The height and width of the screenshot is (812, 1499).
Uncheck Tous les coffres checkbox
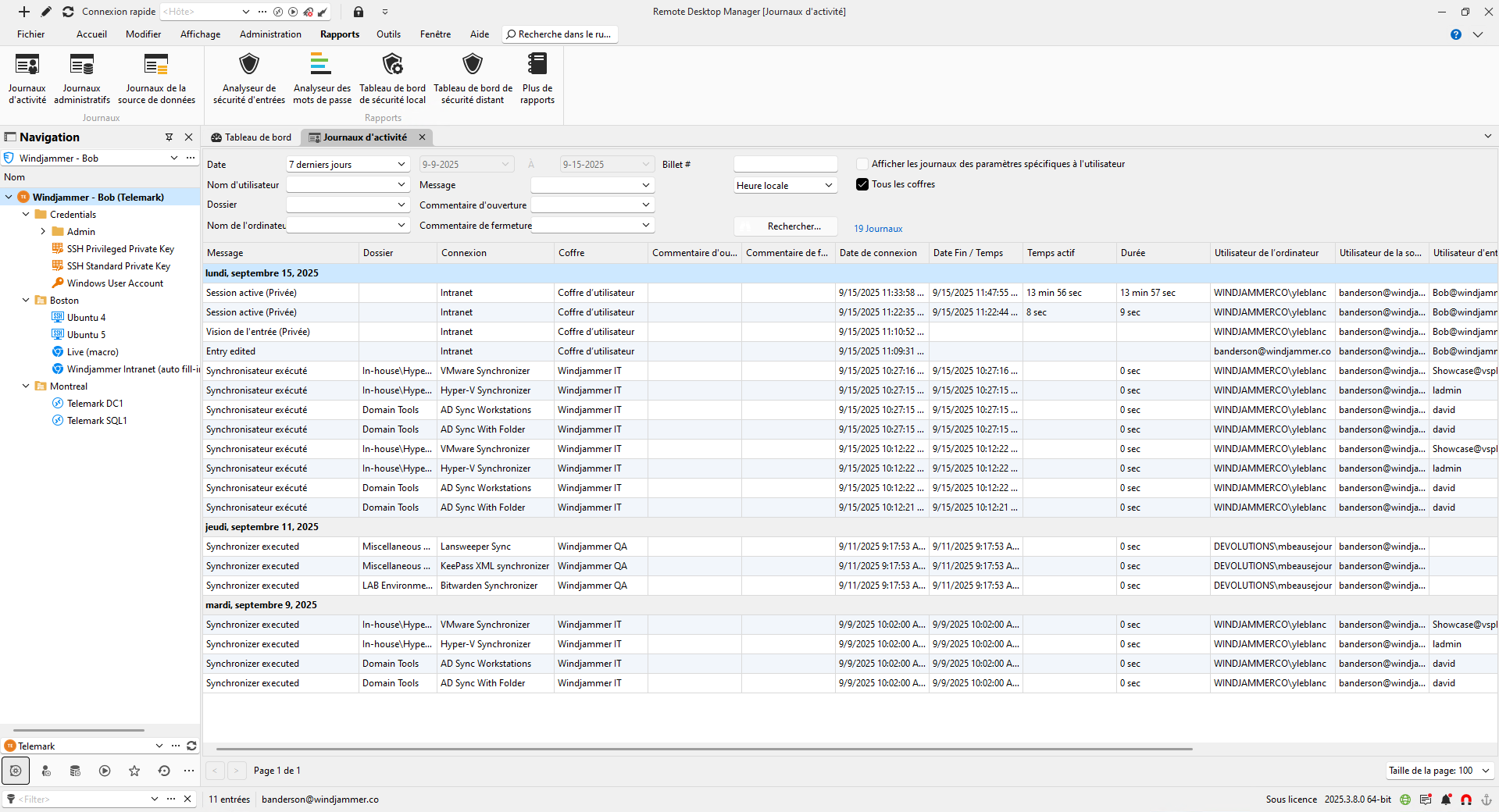pos(862,184)
